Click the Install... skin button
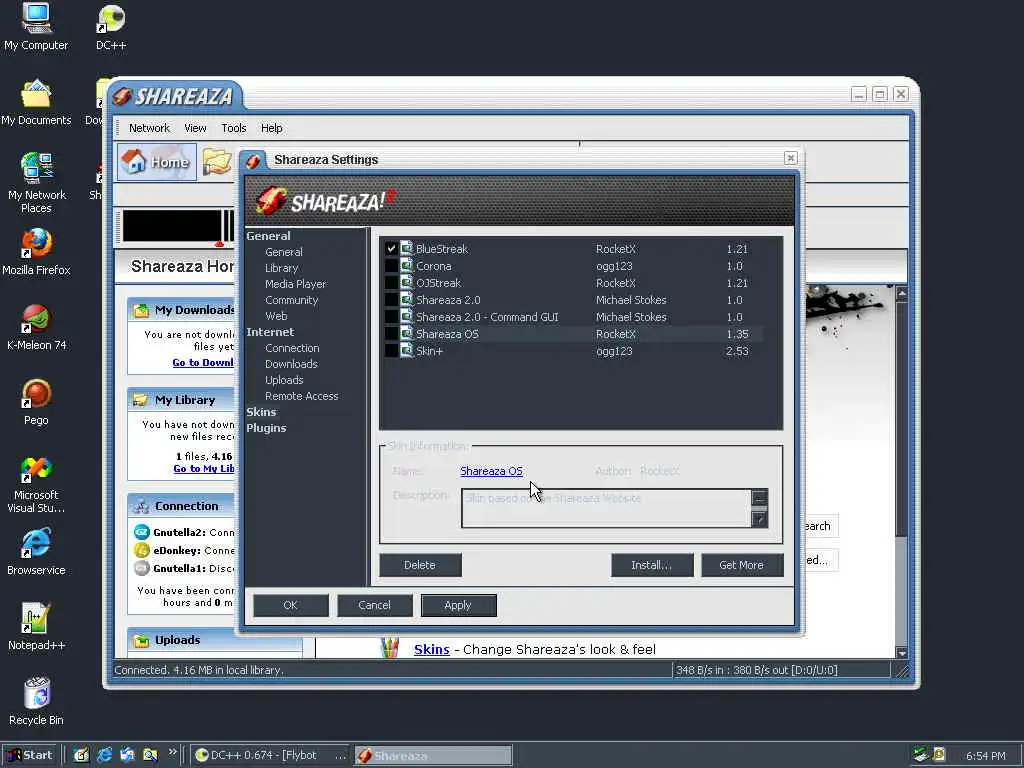 pyautogui.click(x=652, y=565)
